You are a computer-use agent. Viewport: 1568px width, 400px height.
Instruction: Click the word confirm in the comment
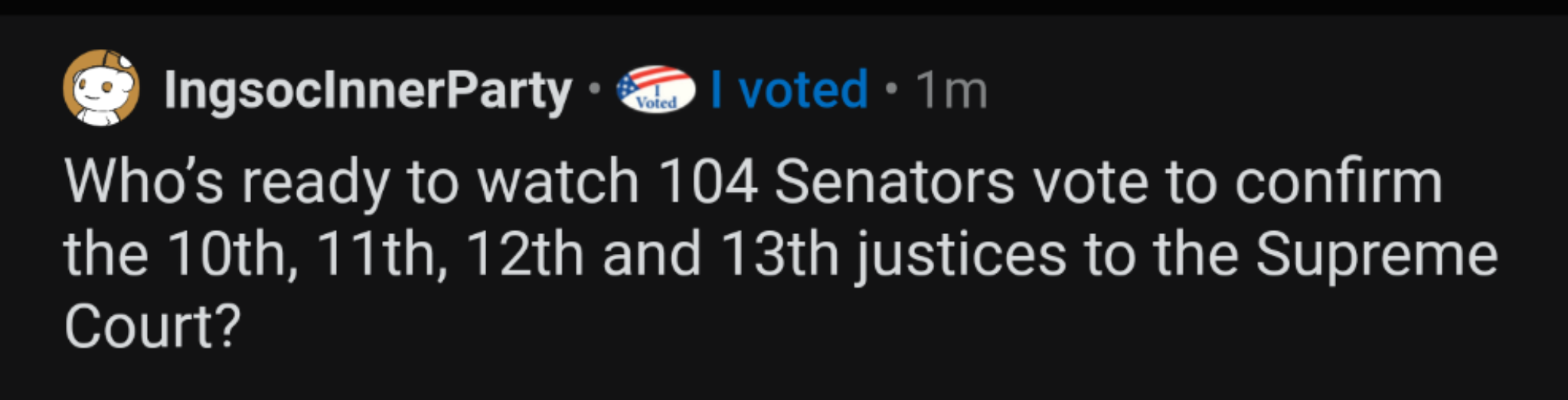pos(1339,182)
